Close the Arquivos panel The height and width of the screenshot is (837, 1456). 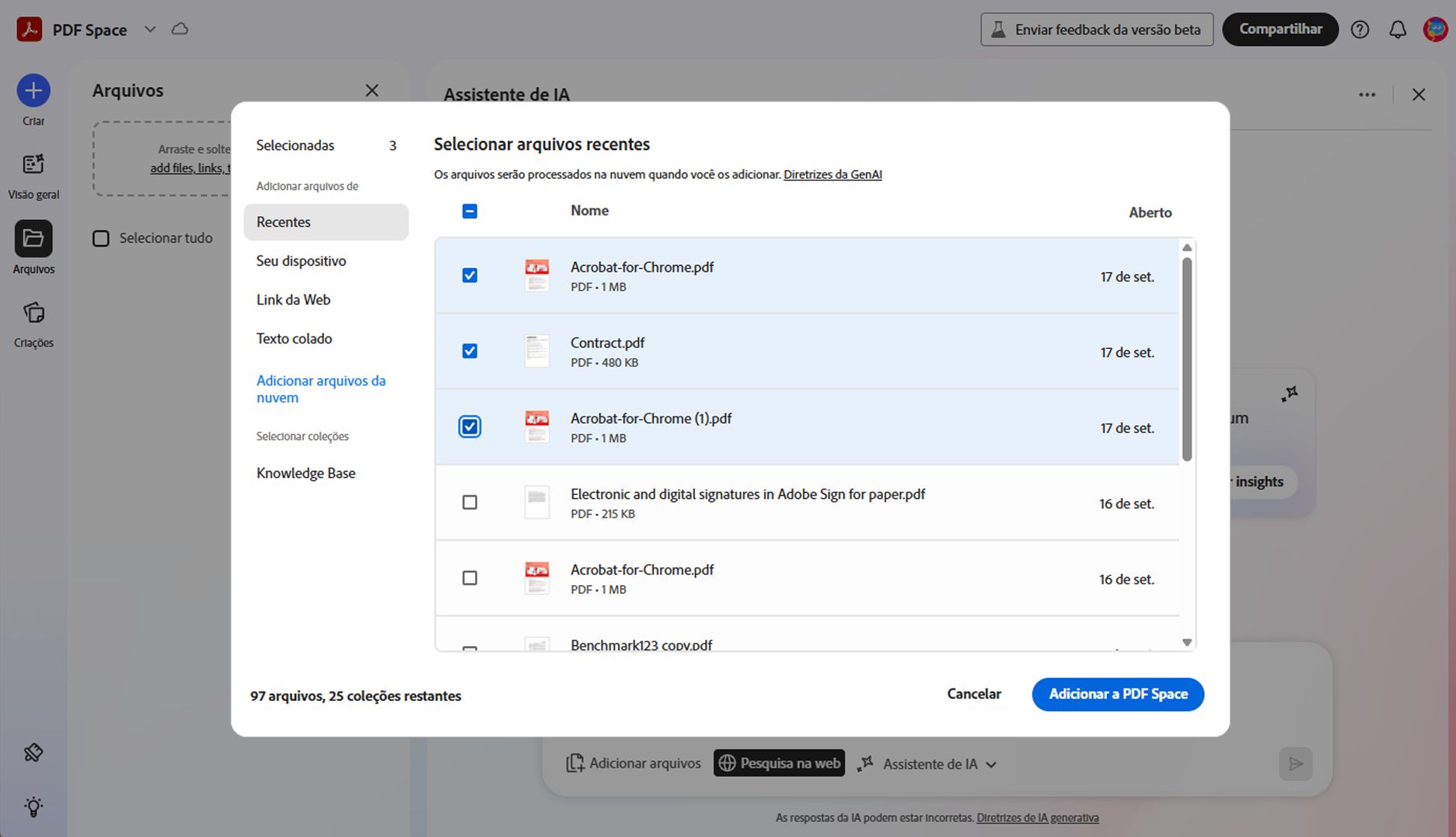pos(372,91)
